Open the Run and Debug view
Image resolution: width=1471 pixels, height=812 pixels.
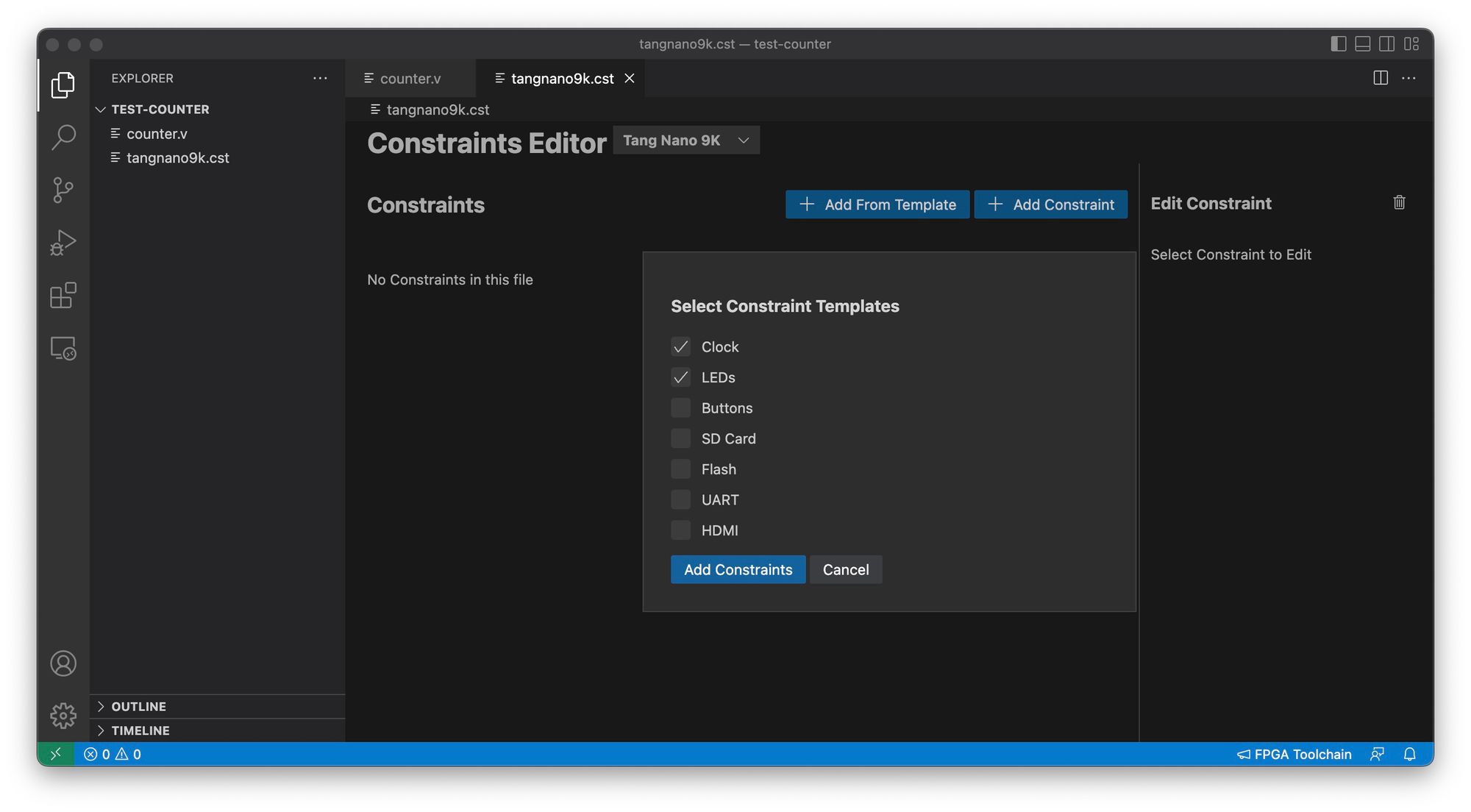63,243
